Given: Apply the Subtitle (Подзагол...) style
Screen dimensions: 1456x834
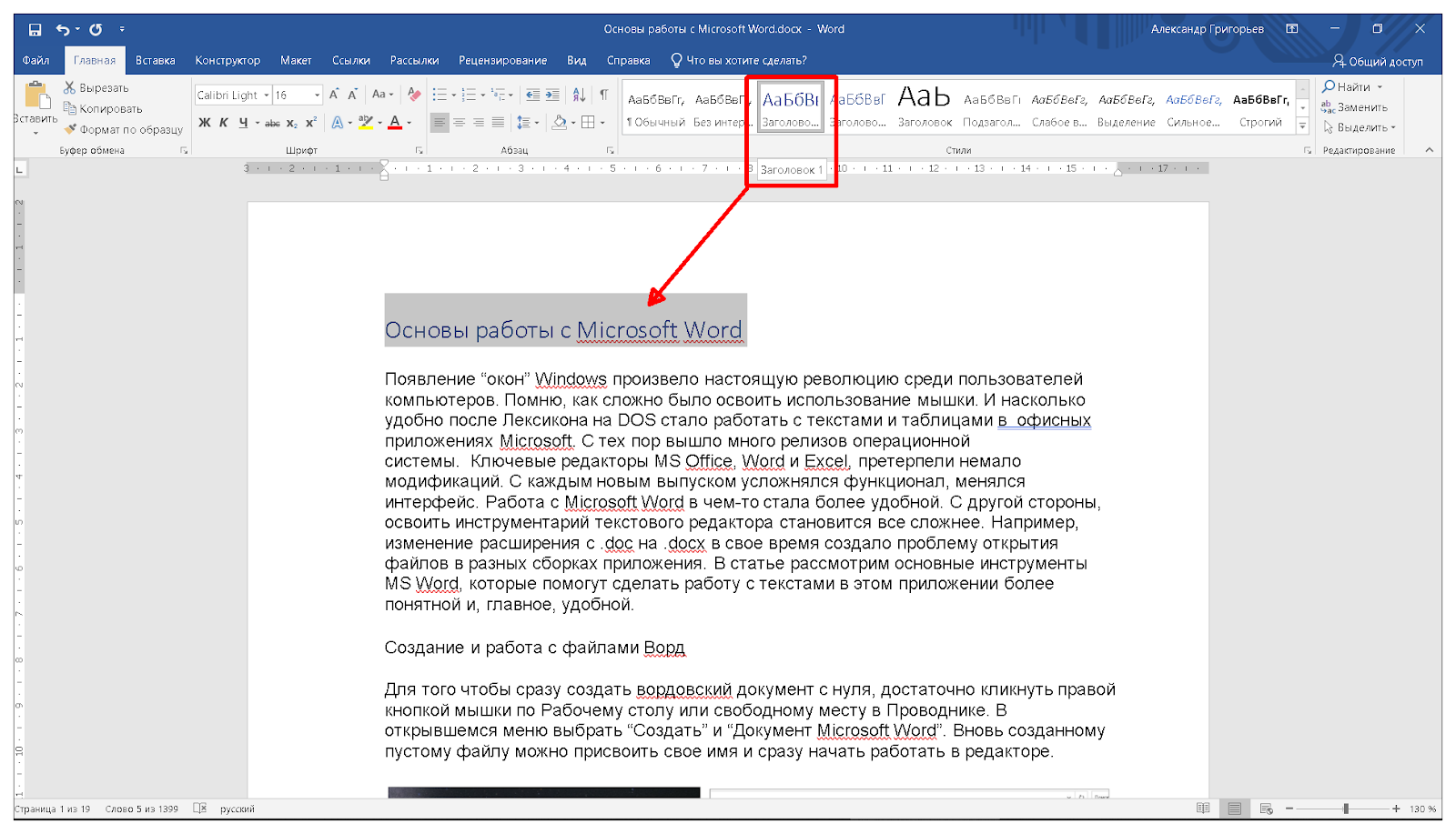Looking at the screenshot, I should pyautogui.click(x=992, y=108).
